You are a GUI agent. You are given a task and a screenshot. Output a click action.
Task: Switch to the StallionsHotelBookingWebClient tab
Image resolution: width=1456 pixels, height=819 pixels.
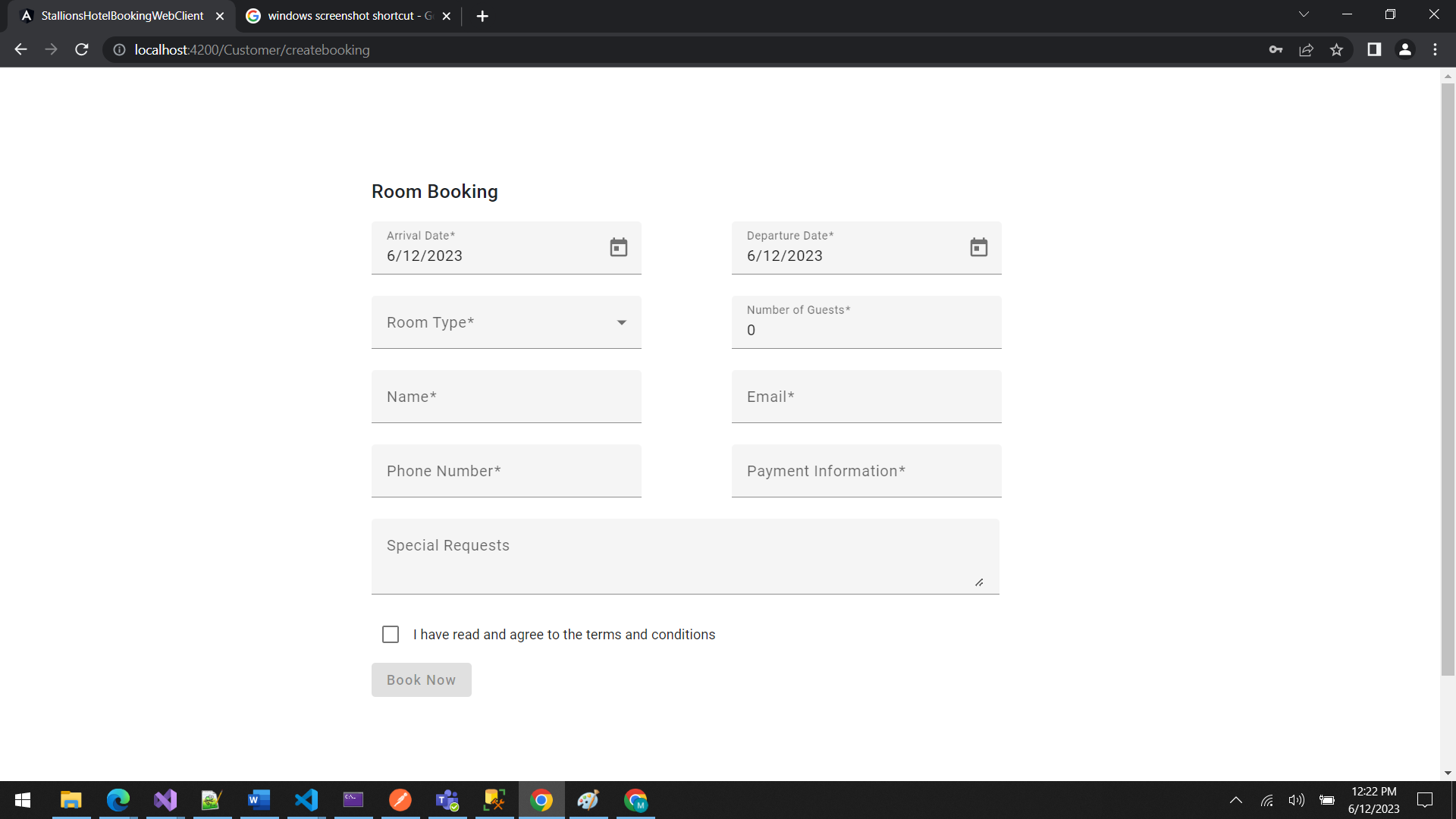[x=121, y=16]
